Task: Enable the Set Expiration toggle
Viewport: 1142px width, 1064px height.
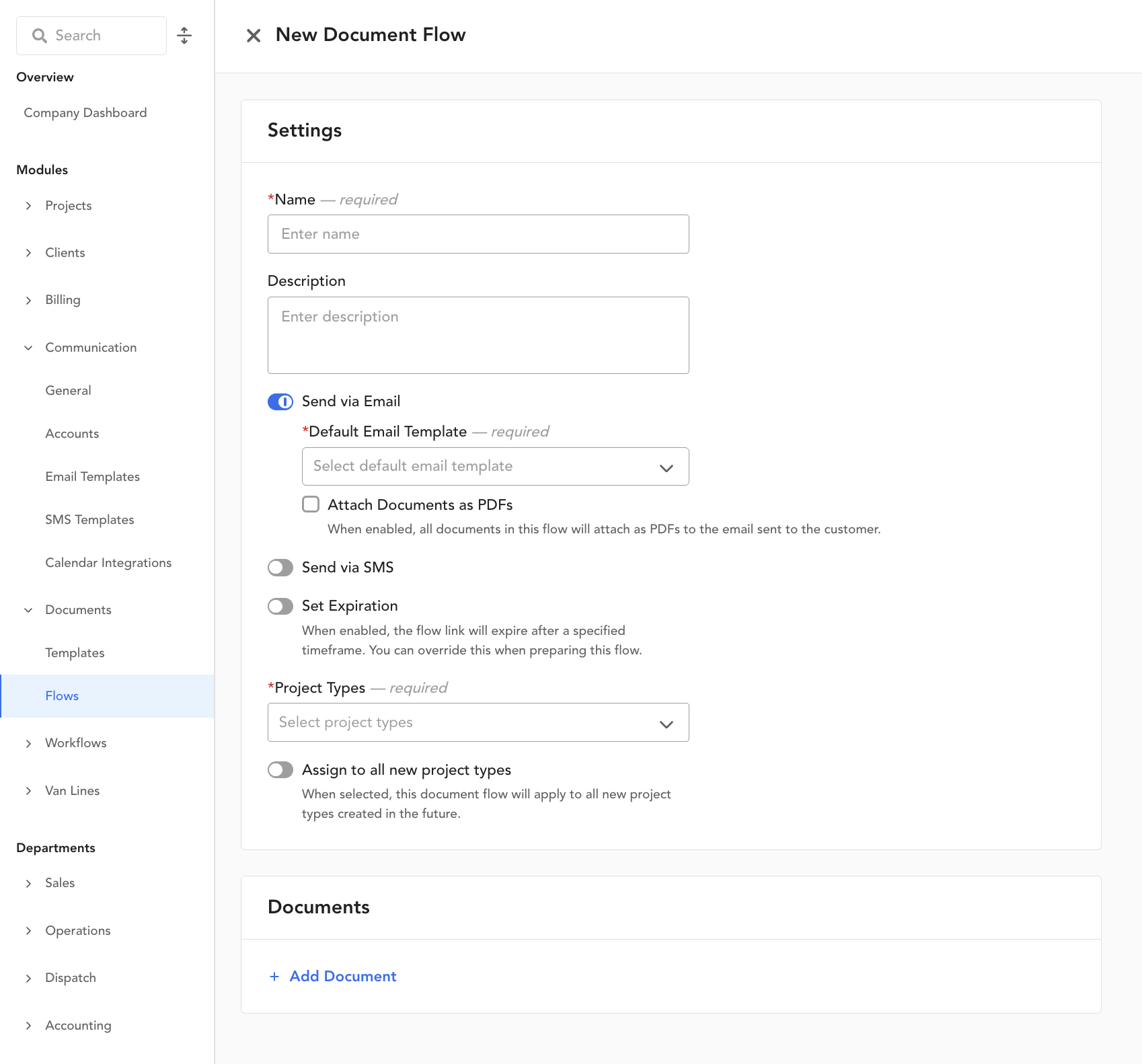Action: 280,607
